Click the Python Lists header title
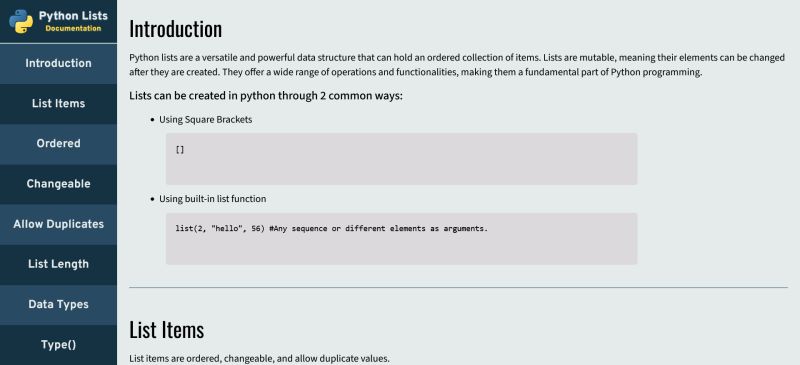Screen dimensions: 800x365 point(73,16)
